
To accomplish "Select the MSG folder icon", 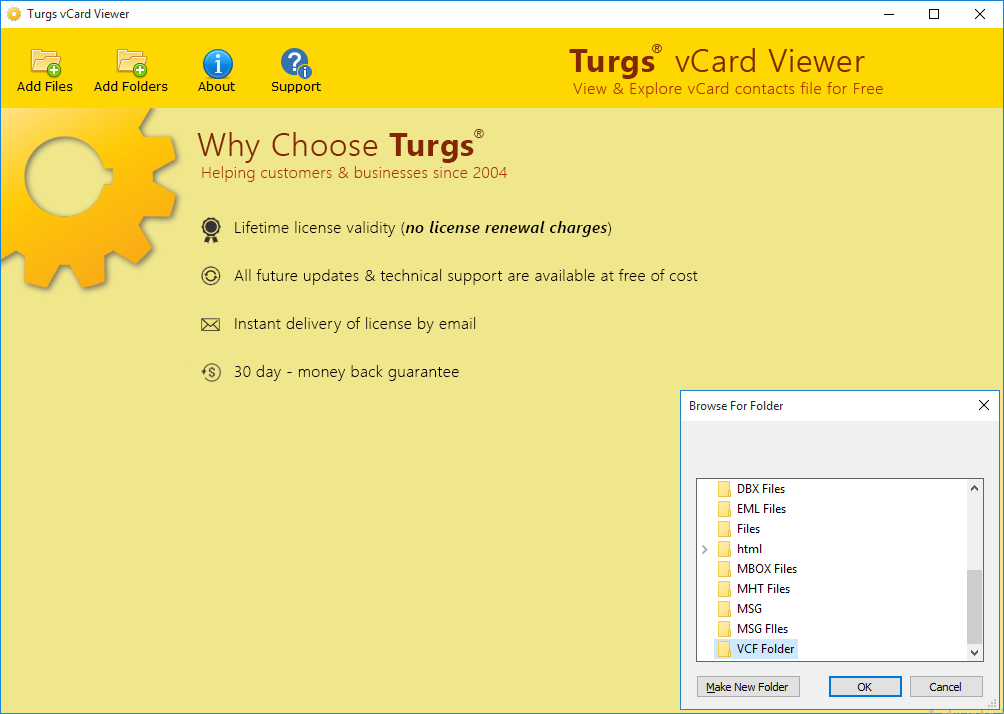I will pyautogui.click(x=724, y=608).
